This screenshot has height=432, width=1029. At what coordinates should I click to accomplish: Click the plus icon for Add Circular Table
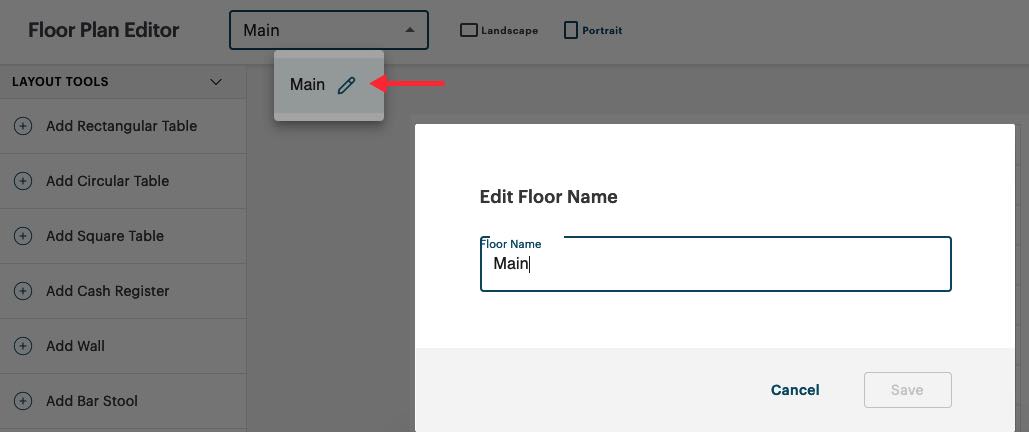[x=23, y=181]
